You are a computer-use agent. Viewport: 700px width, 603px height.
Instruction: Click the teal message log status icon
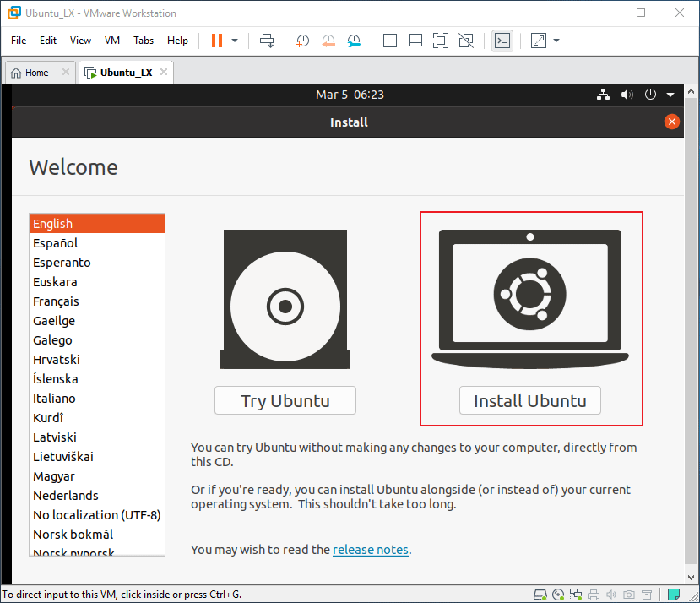pyautogui.click(x=674, y=595)
